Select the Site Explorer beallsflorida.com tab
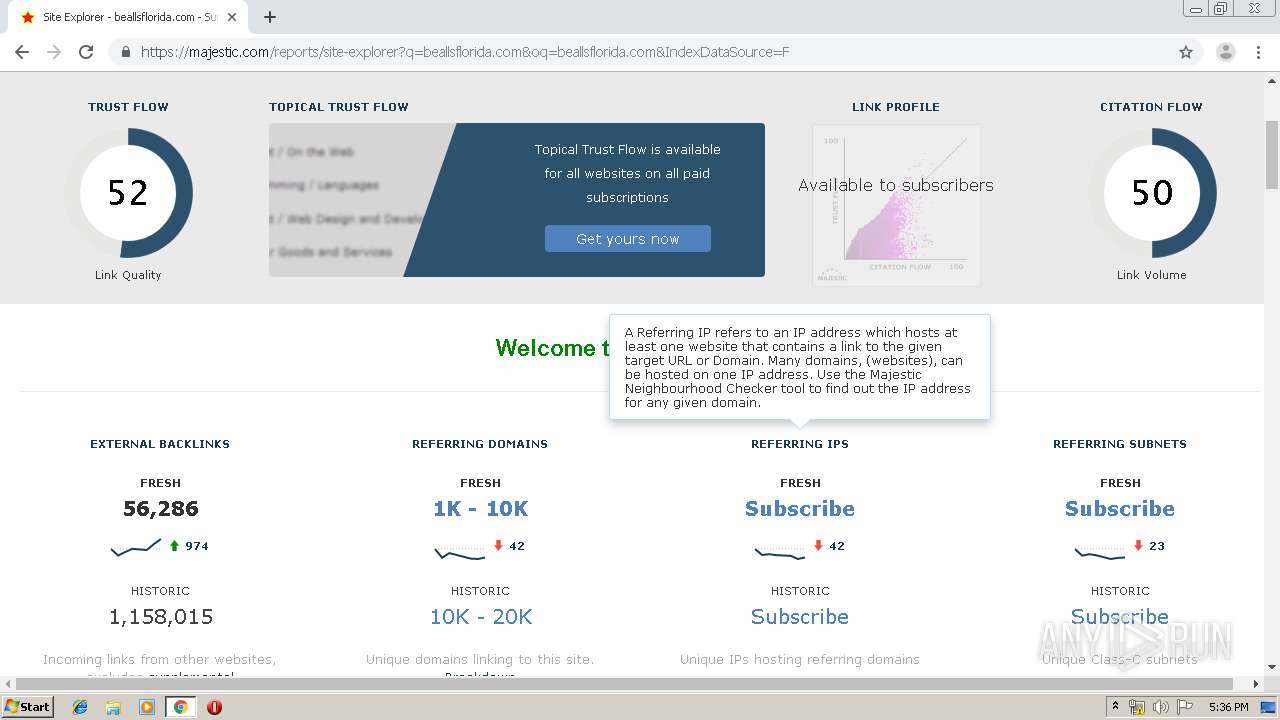 [128, 17]
